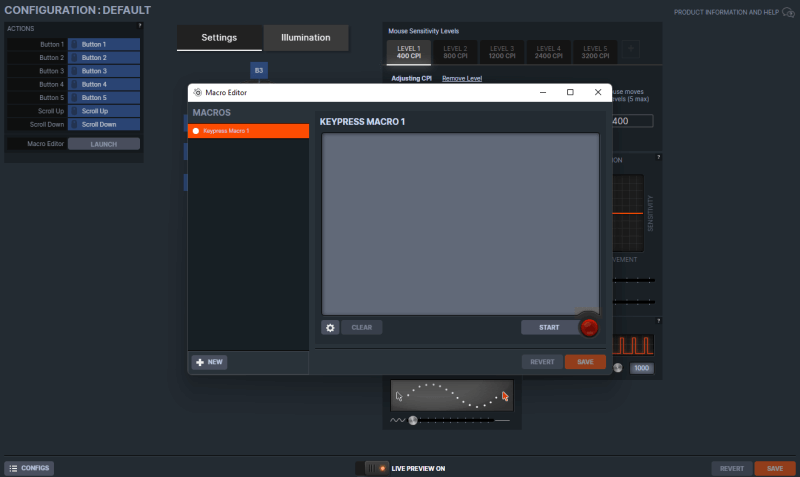Click the B3 mouse button marker
Image resolution: width=800 pixels, height=477 pixels.
pos(259,71)
